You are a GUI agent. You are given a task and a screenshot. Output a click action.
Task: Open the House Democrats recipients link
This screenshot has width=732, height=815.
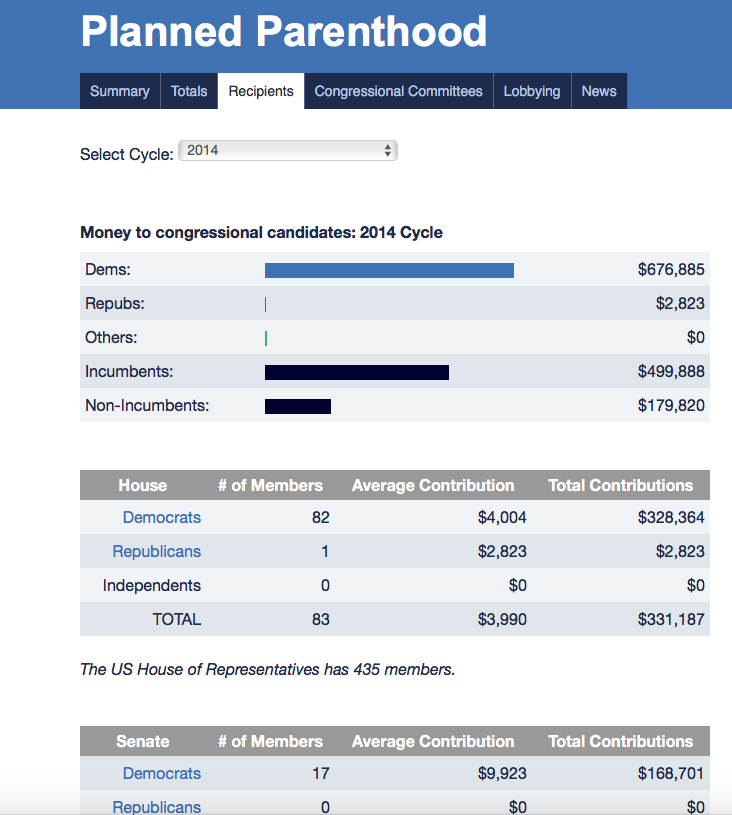[162, 518]
